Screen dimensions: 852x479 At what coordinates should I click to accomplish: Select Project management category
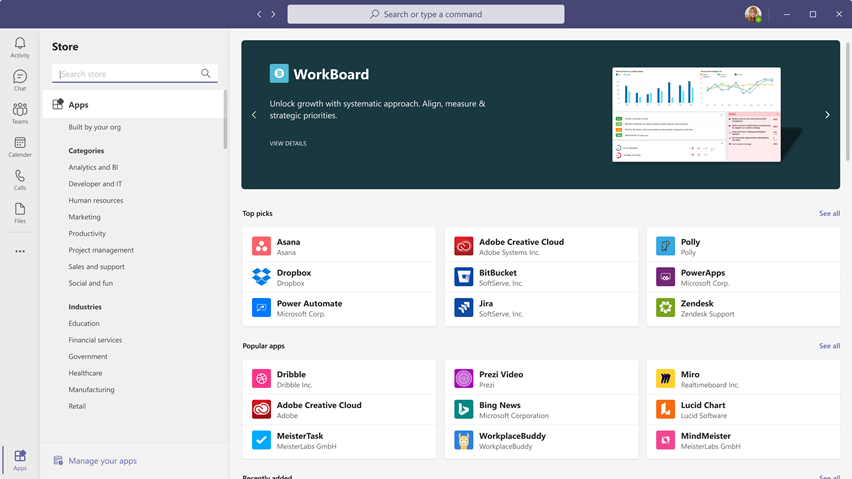coord(101,250)
